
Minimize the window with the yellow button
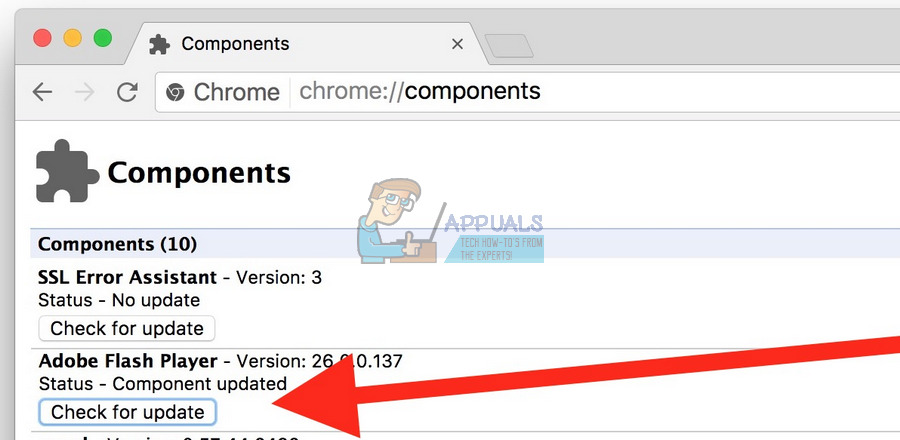[x=73, y=38]
